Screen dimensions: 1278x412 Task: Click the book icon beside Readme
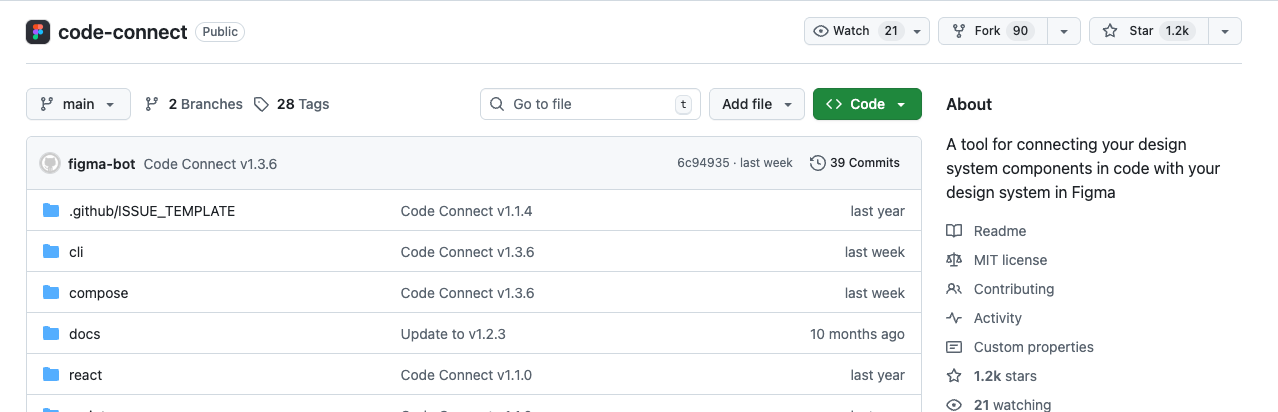click(954, 231)
